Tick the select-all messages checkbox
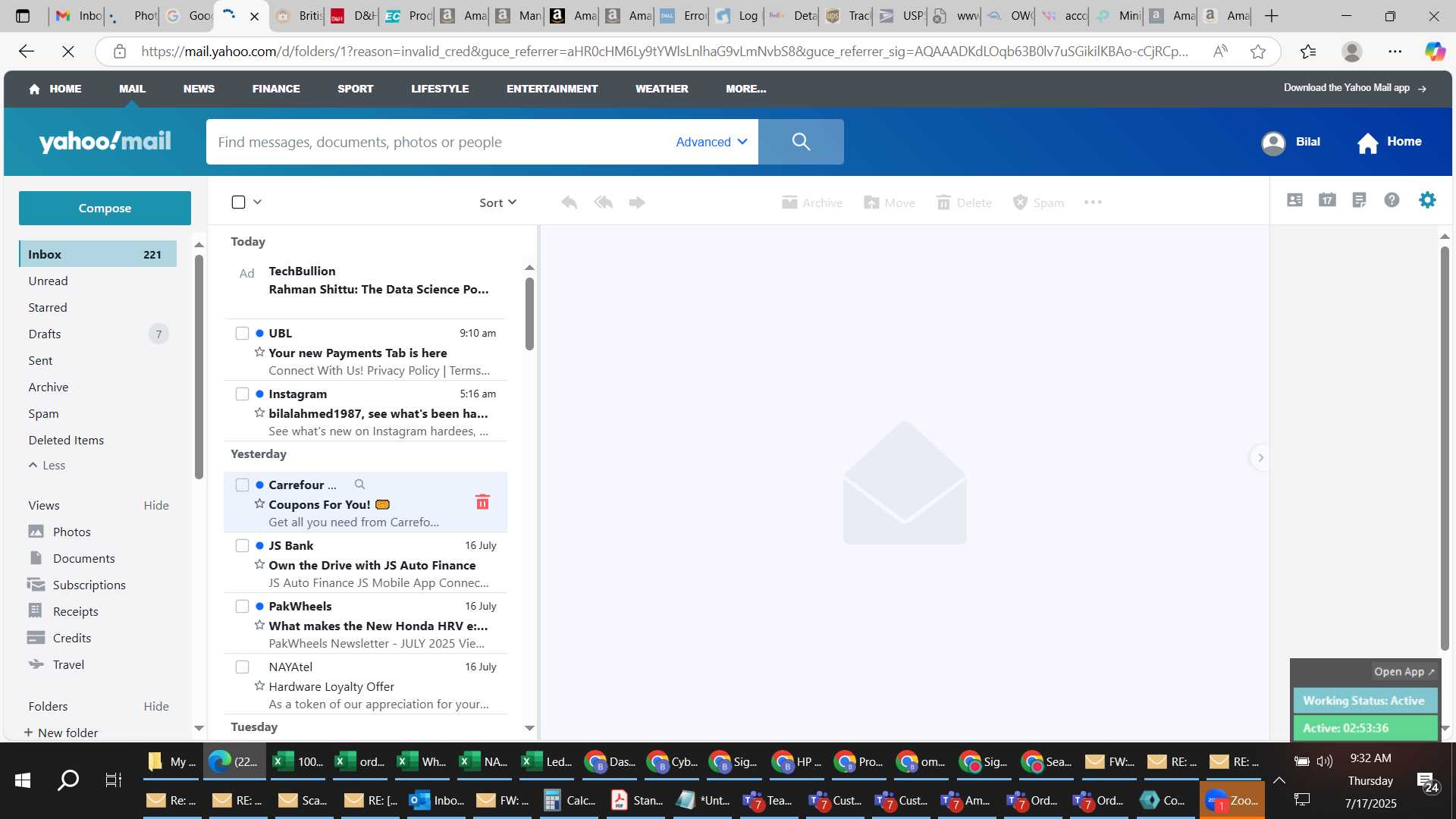Image resolution: width=1456 pixels, height=819 pixels. 238,202
